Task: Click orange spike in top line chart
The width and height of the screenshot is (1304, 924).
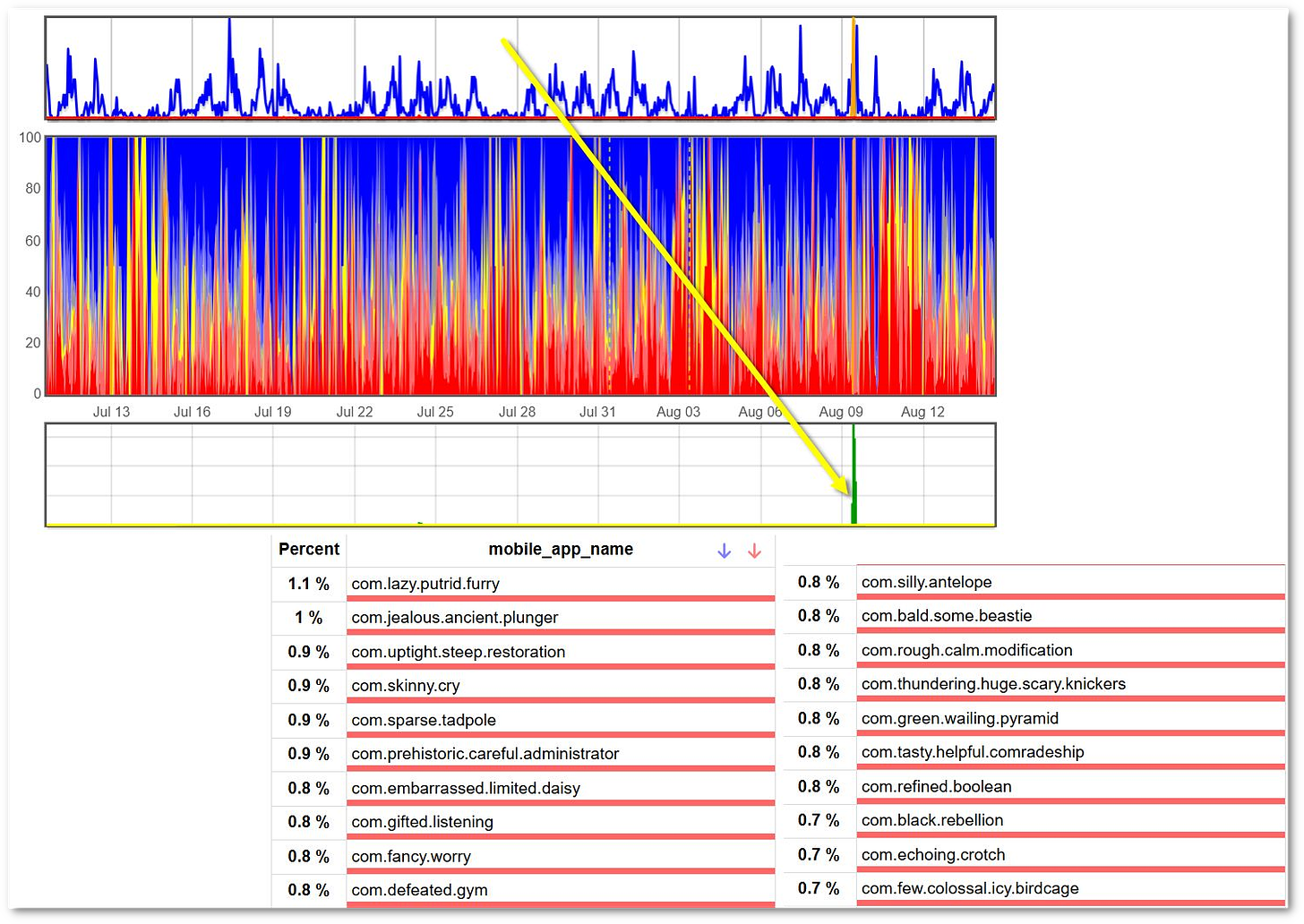Action: coord(854,67)
